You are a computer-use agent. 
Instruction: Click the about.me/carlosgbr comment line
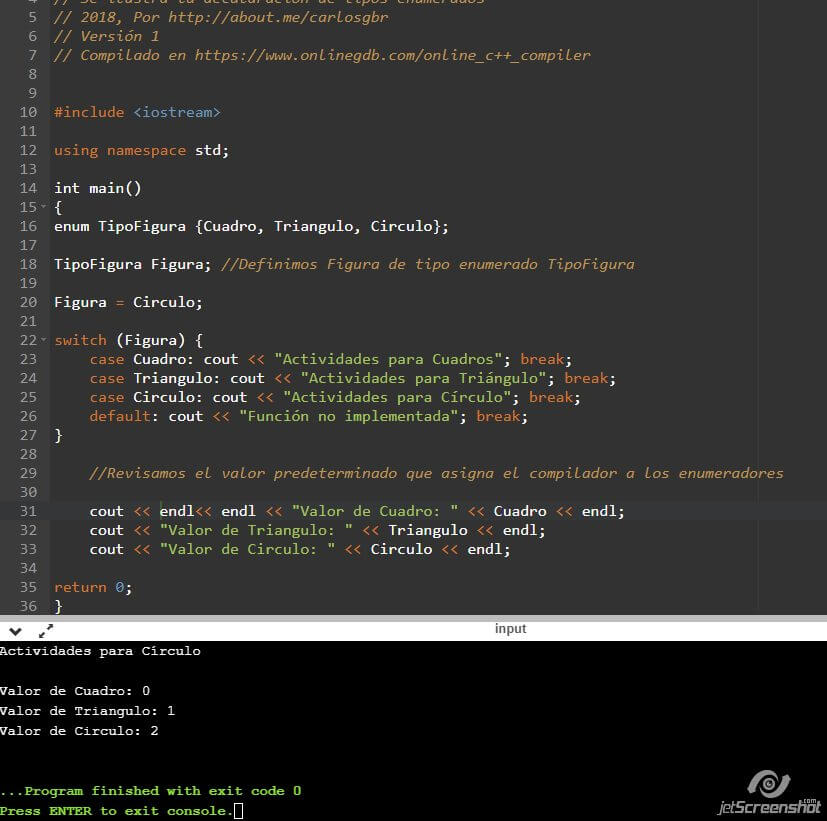coord(220,17)
